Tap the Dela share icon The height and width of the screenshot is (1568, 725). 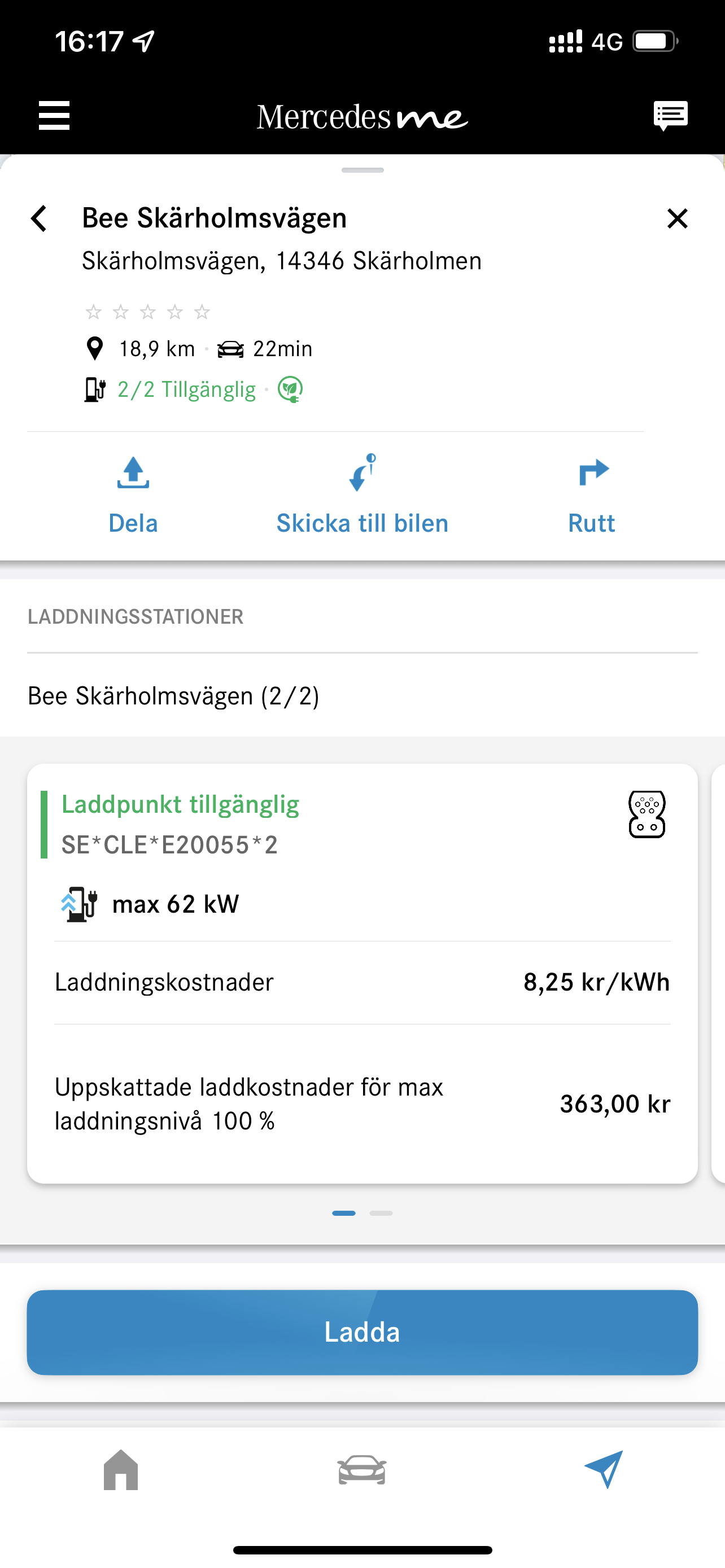point(133,474)
